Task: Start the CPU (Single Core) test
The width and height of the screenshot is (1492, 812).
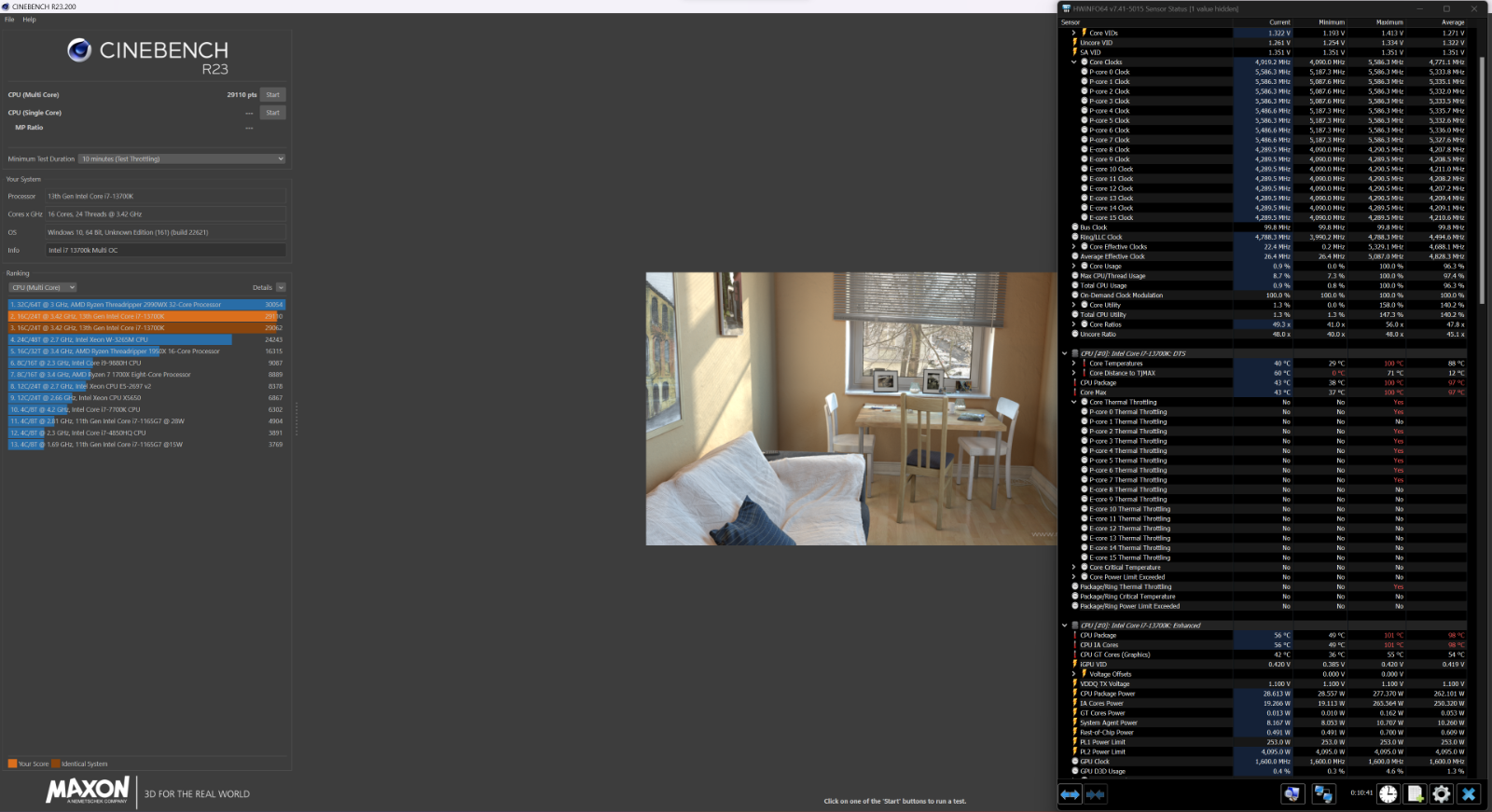Action: 272,113
